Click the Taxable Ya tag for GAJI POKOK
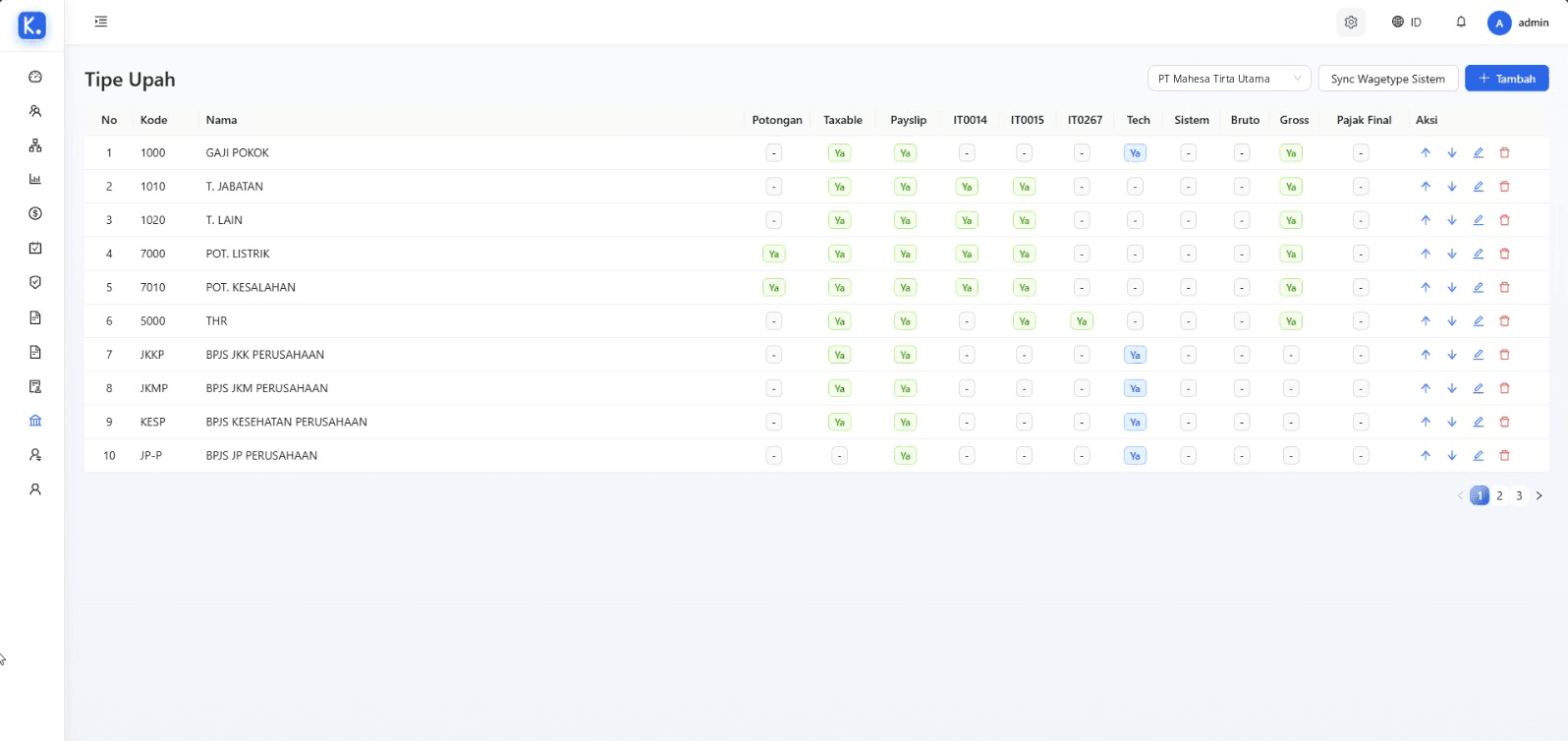Image resolution: width=1568 pixels, height=741 pixels. click(x=839, y=153)
